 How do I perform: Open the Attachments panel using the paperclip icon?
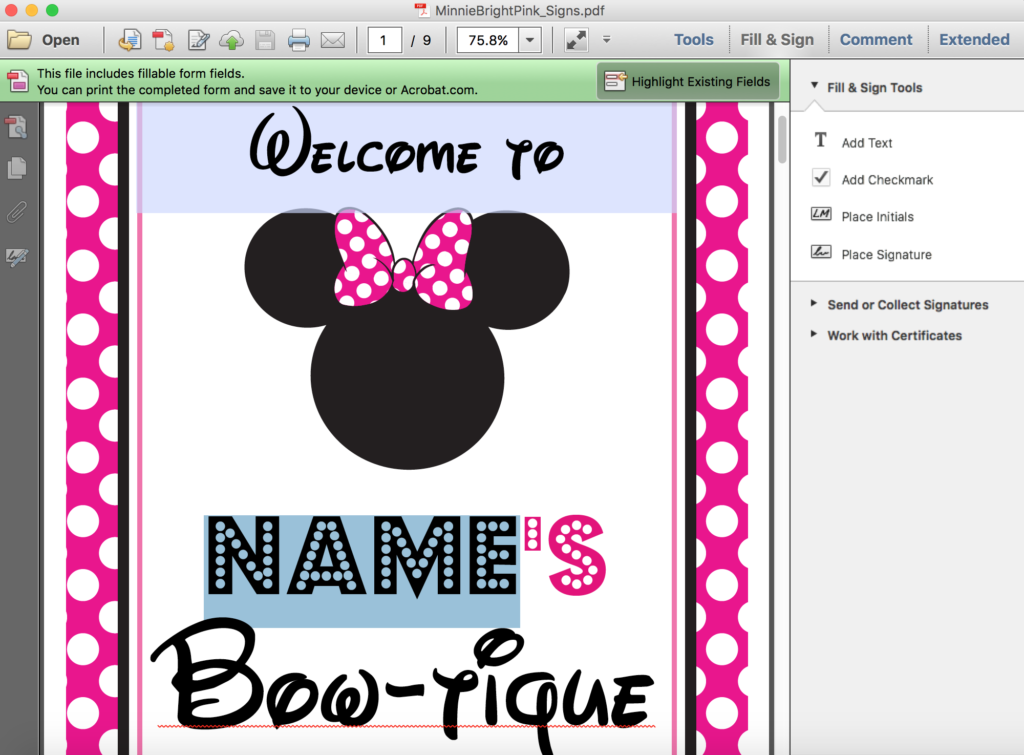tap(18, 210)
